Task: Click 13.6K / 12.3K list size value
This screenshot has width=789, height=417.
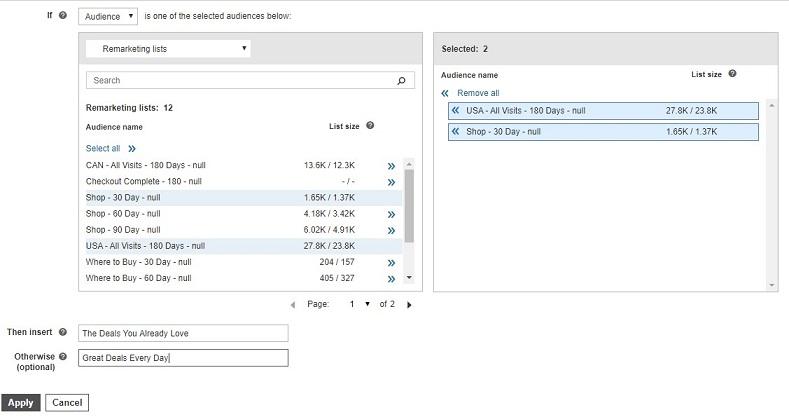Action: 329,165
